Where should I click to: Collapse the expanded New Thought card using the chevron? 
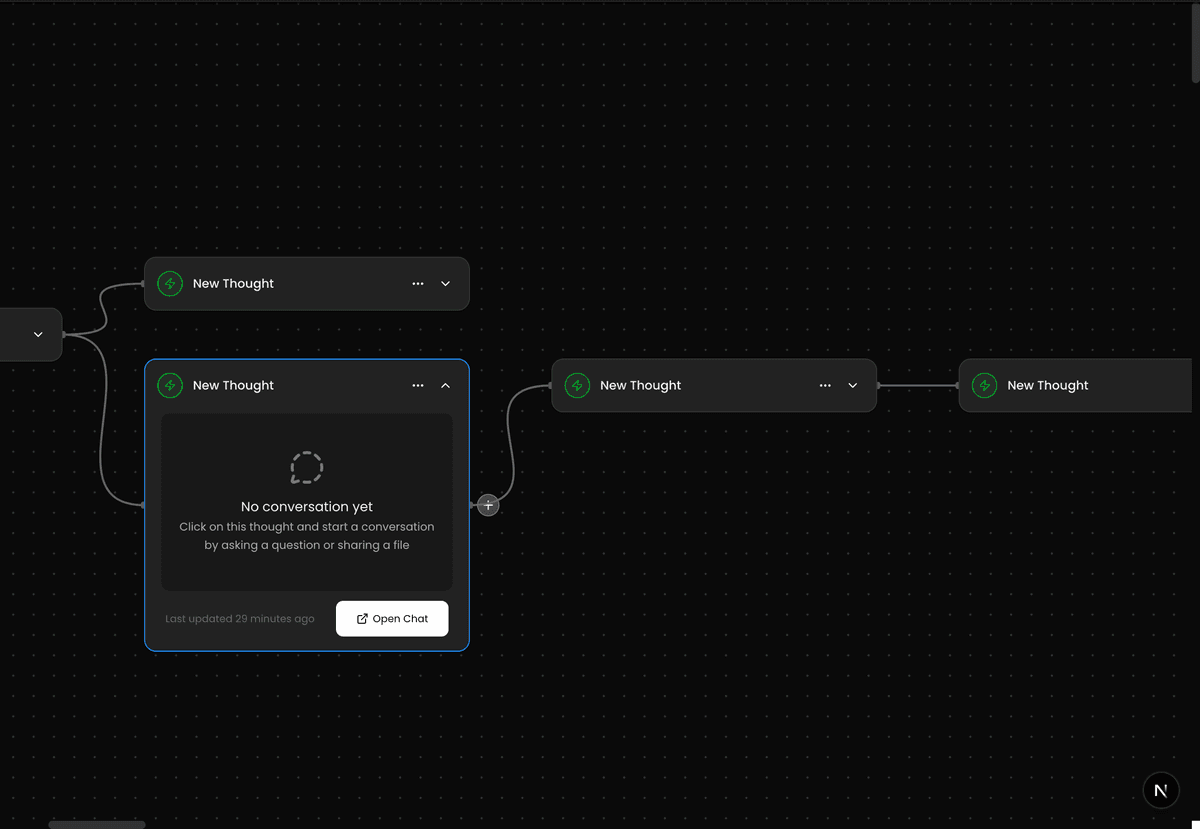point(445,385)
